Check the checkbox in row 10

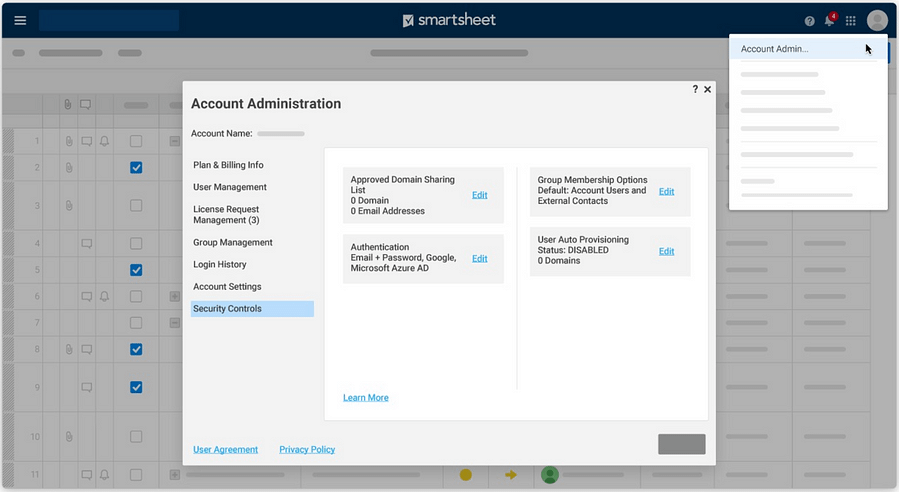(136, 437)
